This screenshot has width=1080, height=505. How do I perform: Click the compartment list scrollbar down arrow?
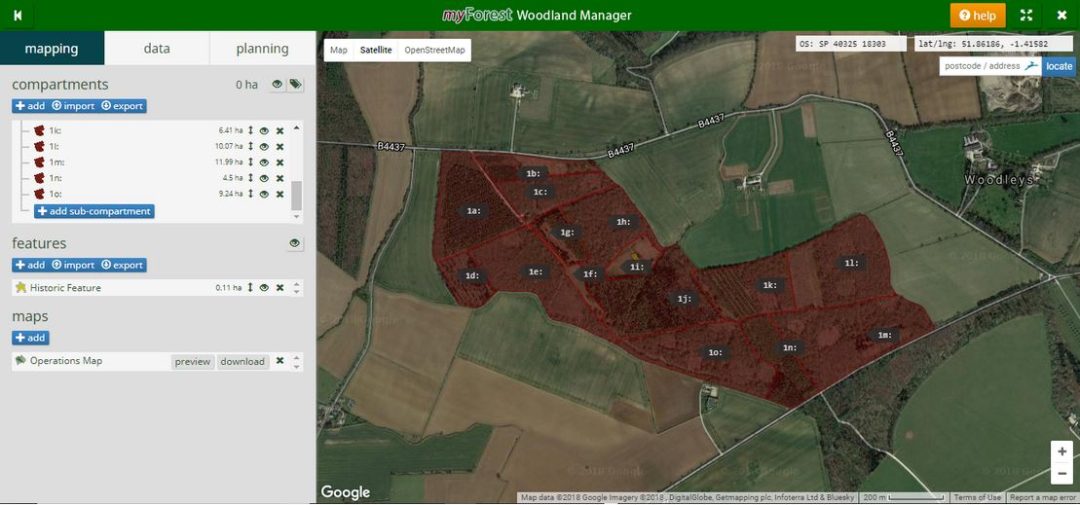click(x=297, y=216)
